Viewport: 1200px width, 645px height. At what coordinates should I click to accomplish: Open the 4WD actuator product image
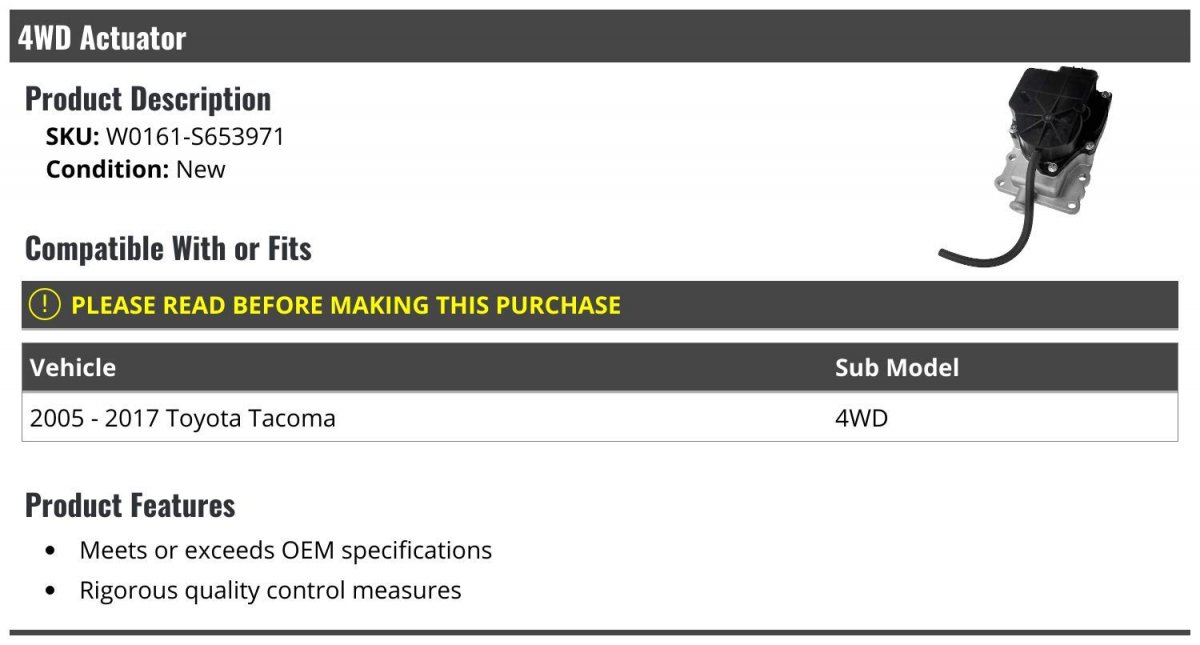1026,166
